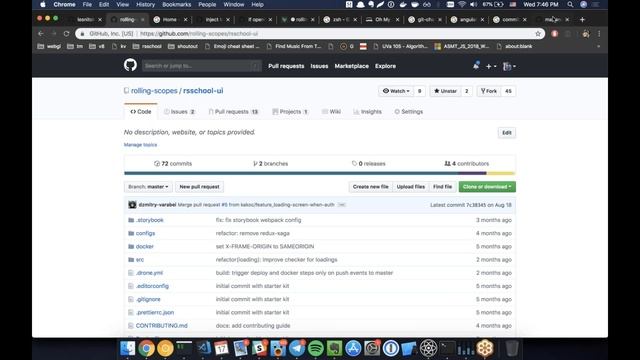The width and height of the screenshot is (640, 360).
Task: Expand the Clone or download dropdown
Action: 487,187
